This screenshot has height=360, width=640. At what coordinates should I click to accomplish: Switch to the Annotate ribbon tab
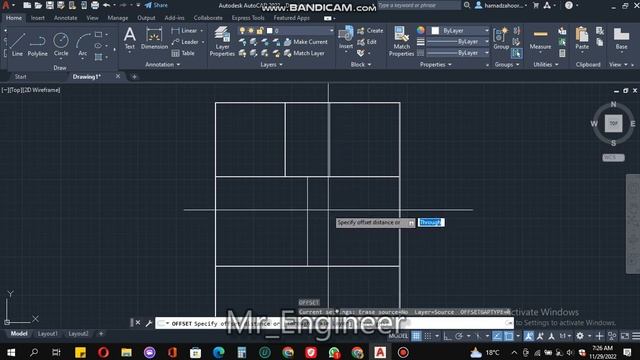pyautogui.click(x=65, y=18)
